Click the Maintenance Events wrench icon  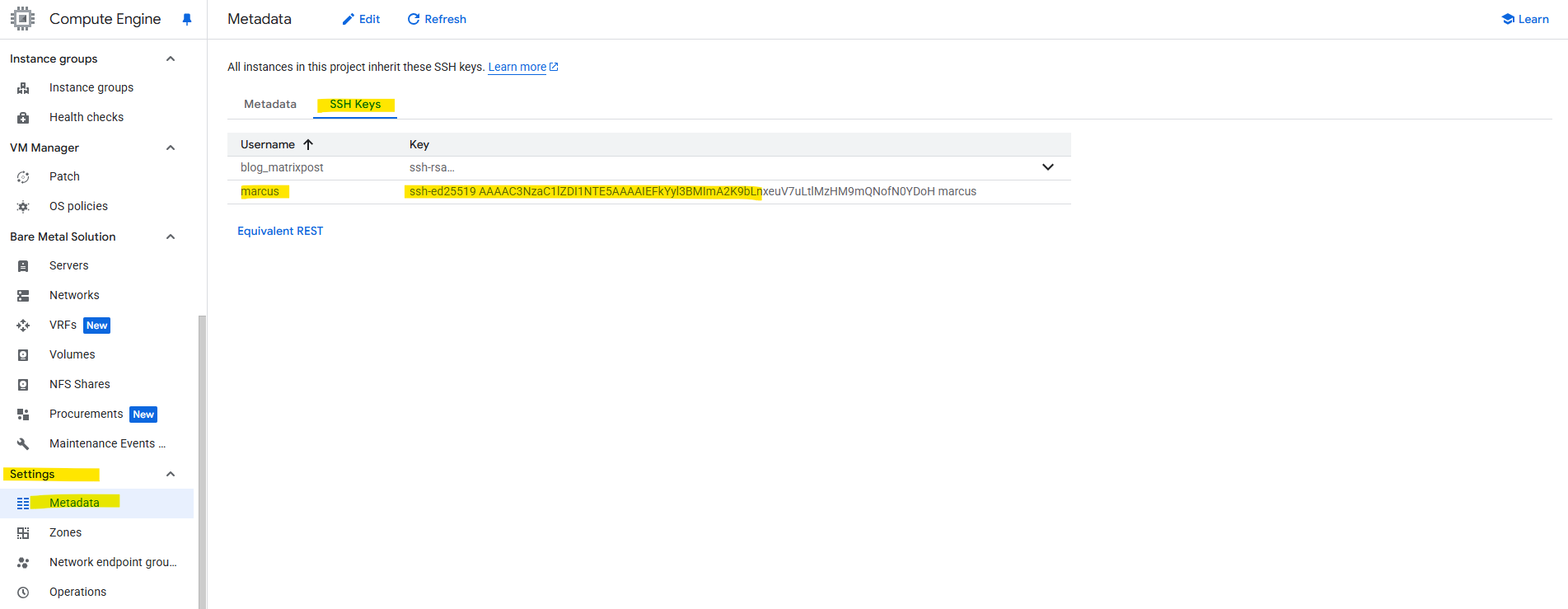pyautogui.click(x=23, y=443)
